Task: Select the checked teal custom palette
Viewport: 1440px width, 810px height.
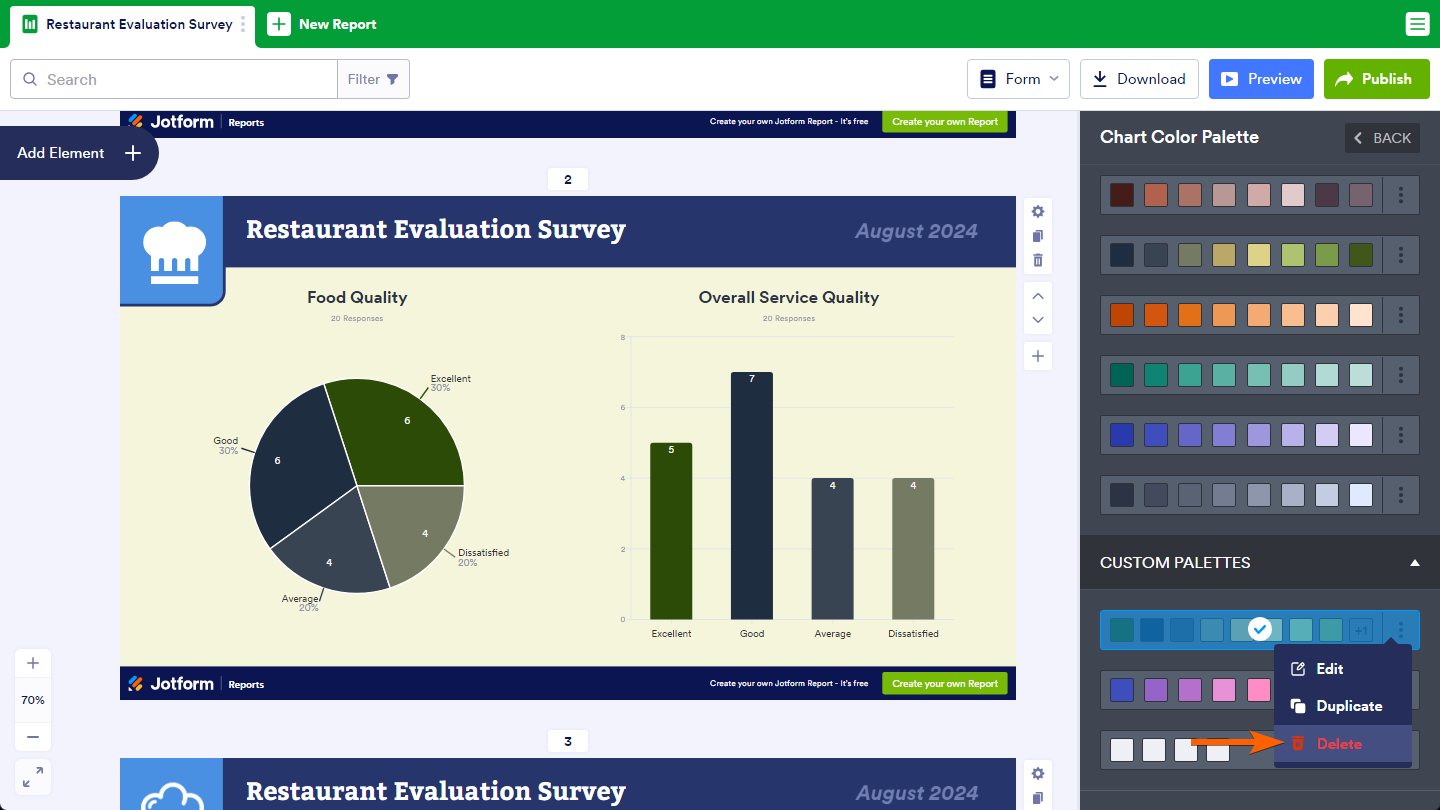Action: point(1240,630)
